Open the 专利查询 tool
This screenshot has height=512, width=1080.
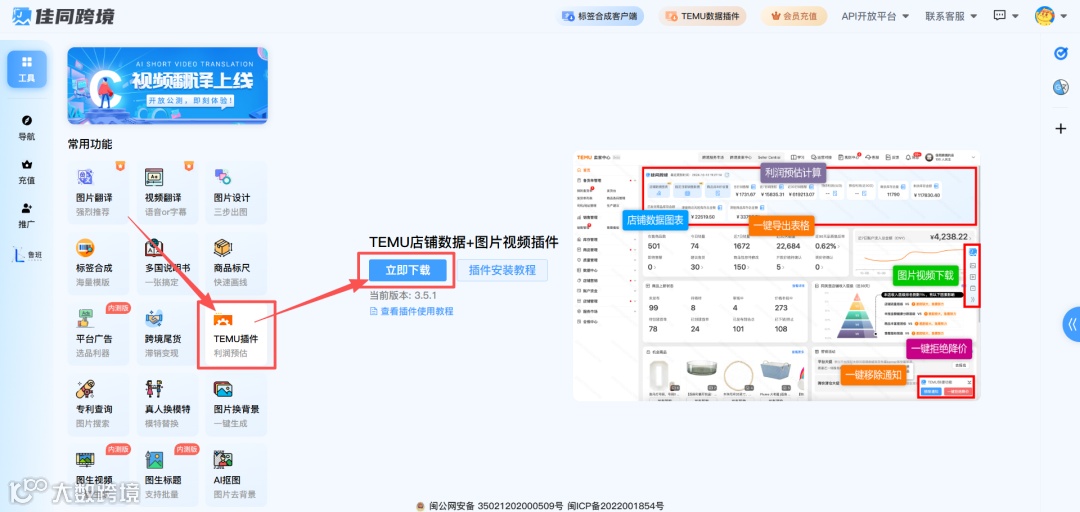point(98,405)
